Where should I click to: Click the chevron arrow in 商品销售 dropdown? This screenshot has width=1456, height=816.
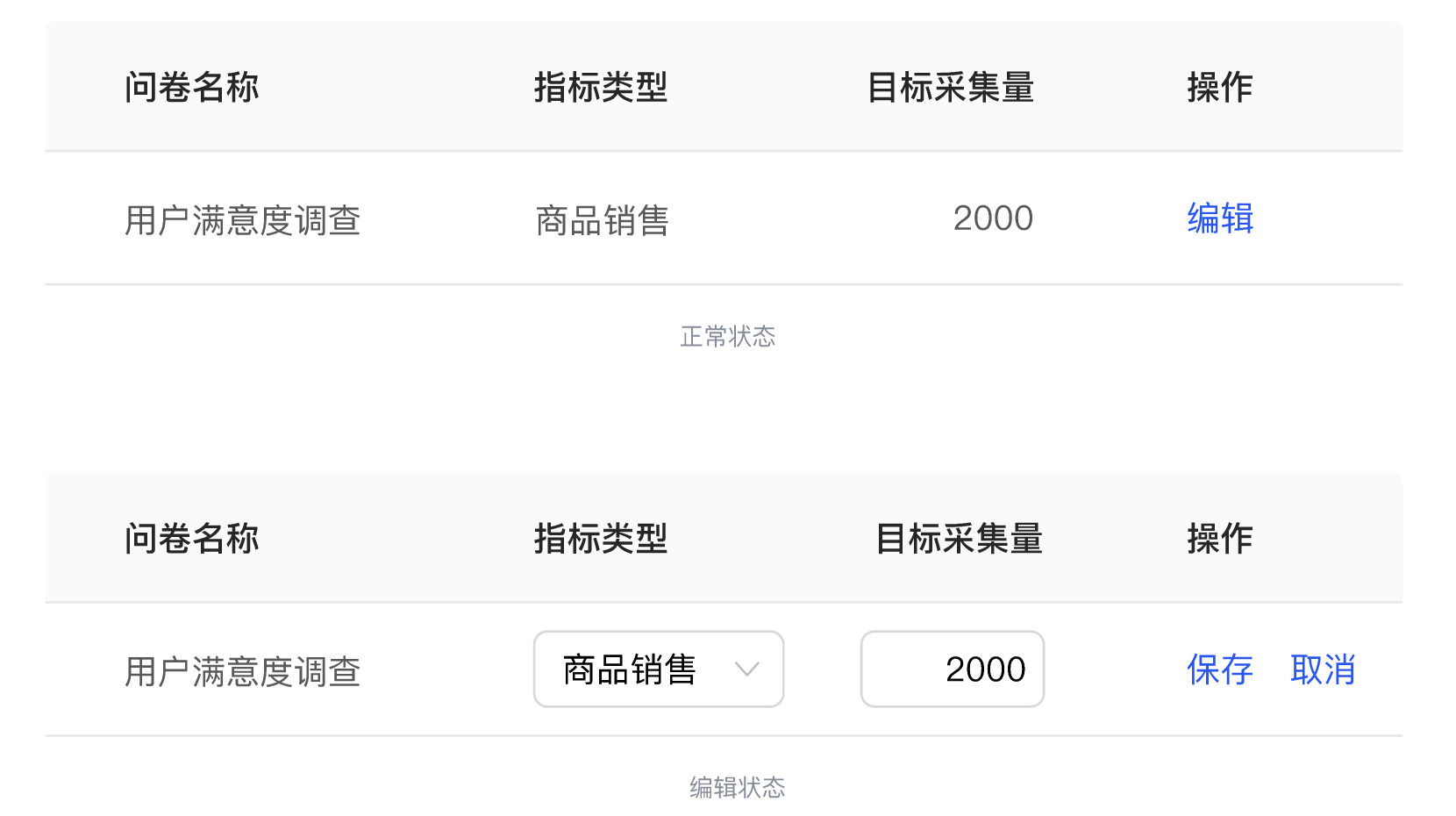pos(746,669)
